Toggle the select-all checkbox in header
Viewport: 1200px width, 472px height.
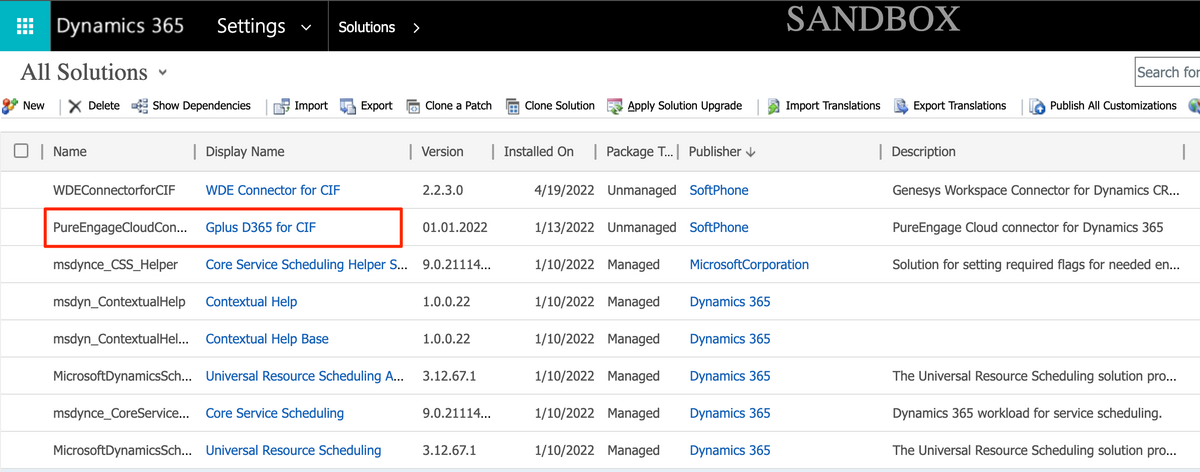[x=21, y=151]
